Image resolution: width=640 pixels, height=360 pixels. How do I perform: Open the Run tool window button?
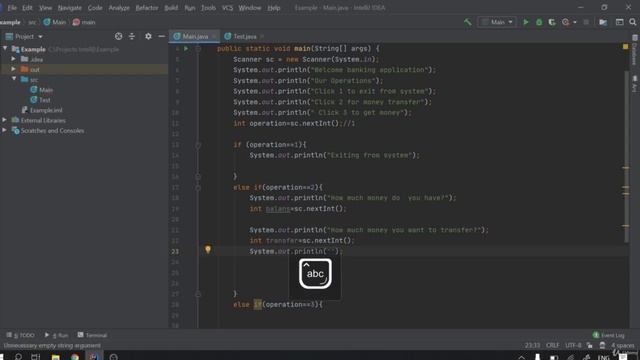tap(56, 335)
